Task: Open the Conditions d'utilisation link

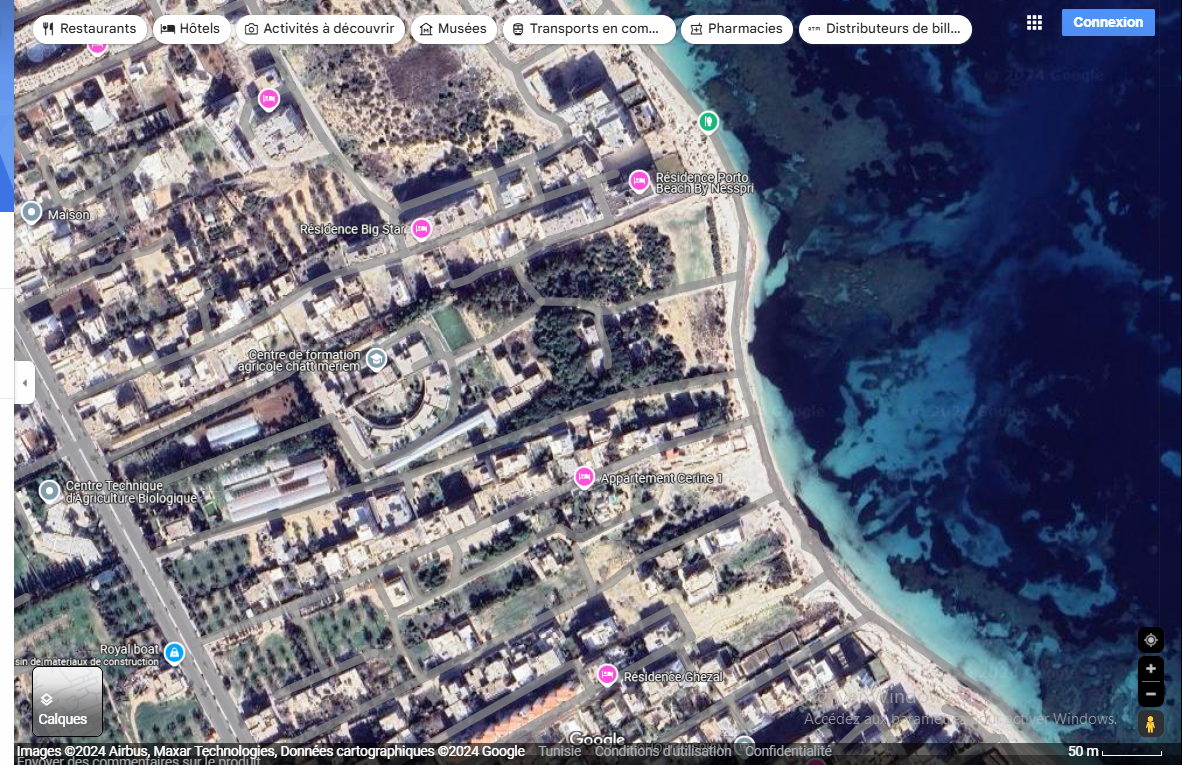Action: click(x=662, y=752)
